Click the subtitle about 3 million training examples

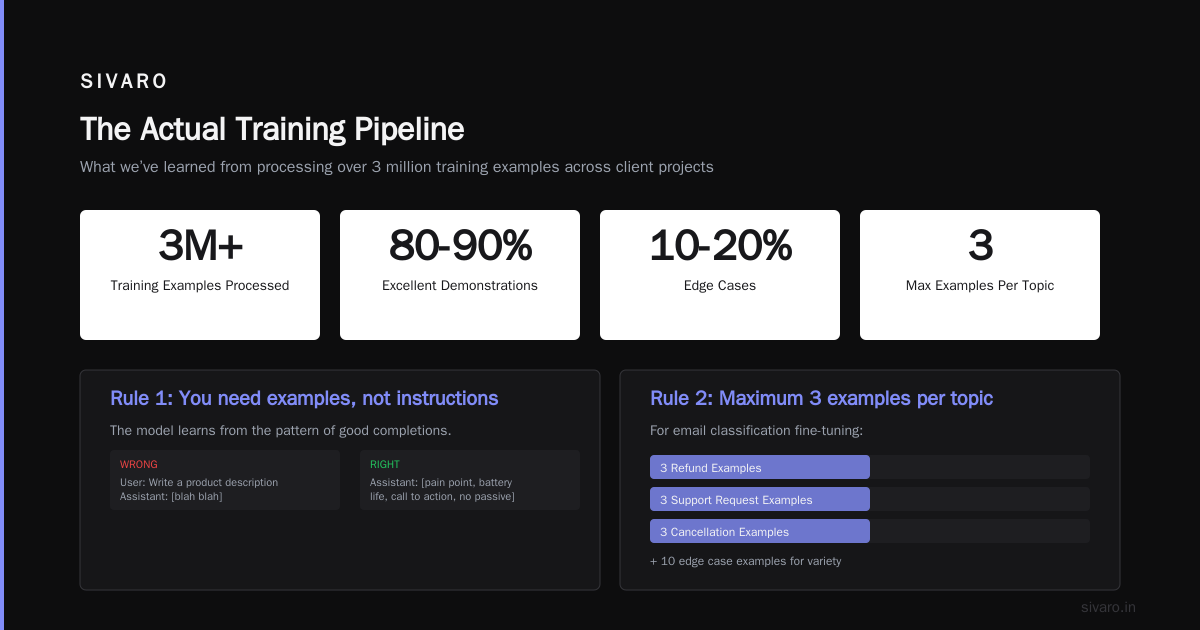pyautogui.click(x=397, y=167)
